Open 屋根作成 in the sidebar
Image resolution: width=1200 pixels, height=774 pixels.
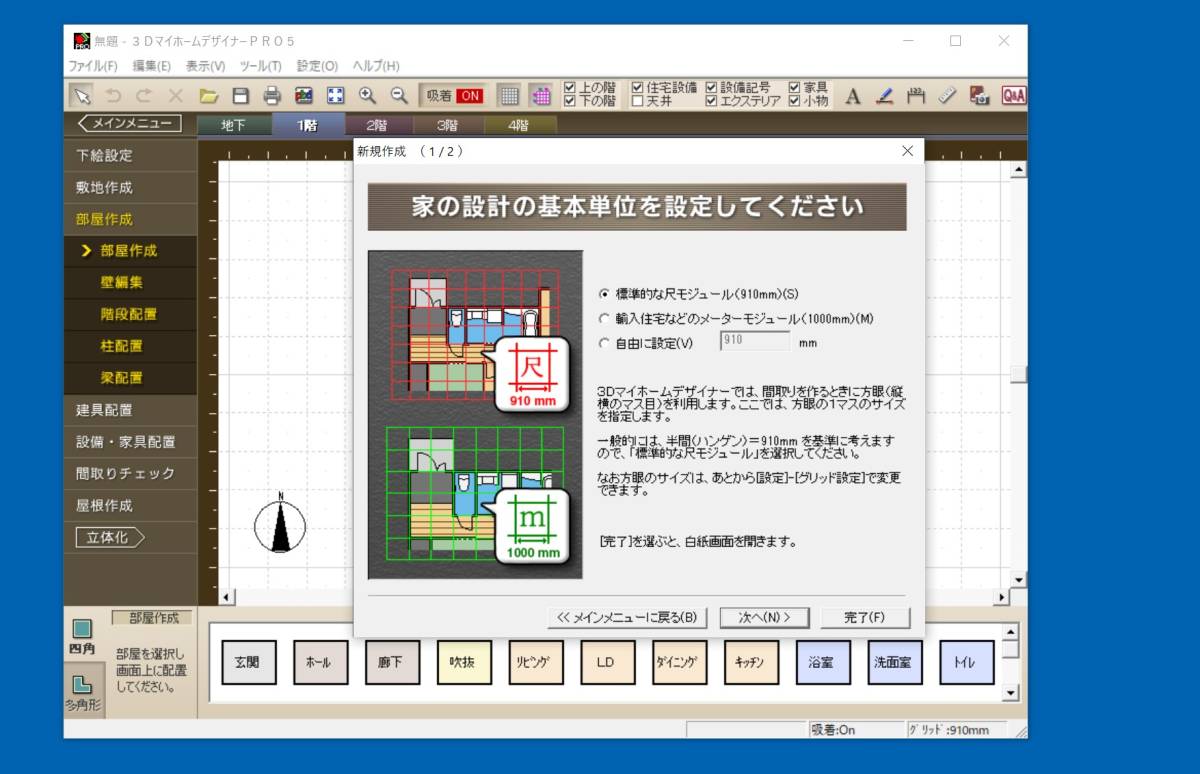pyautogui.click(x=131, y=506)
